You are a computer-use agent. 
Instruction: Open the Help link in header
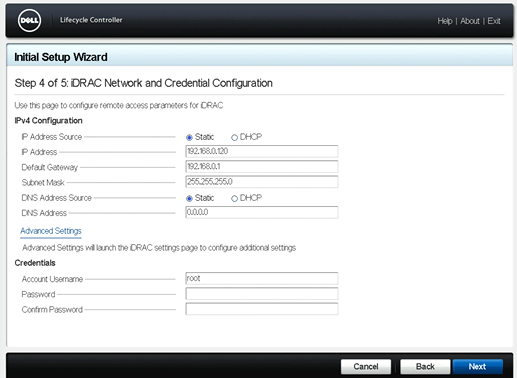point(445,21)
